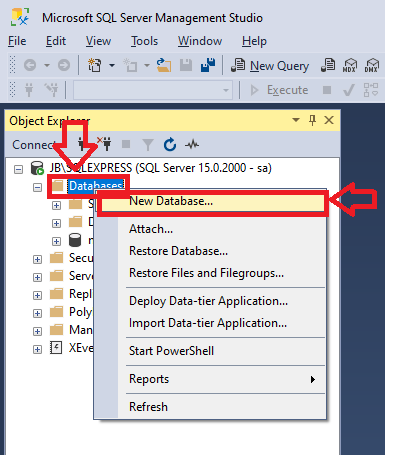Click the DMX query icon
Viewport: 394px width, 456px height.
pos(371,65)
